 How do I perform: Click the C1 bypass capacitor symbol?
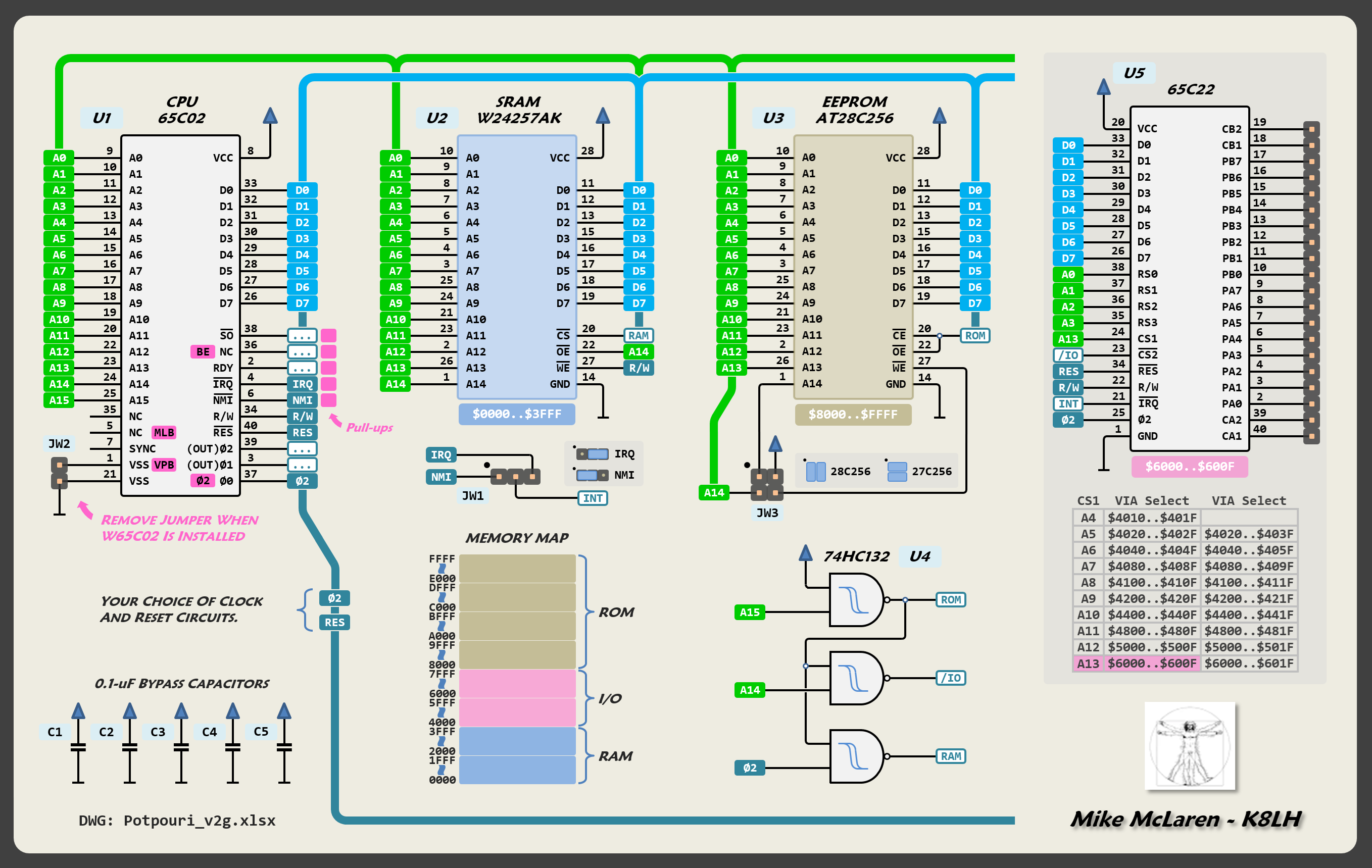point(78,747)
